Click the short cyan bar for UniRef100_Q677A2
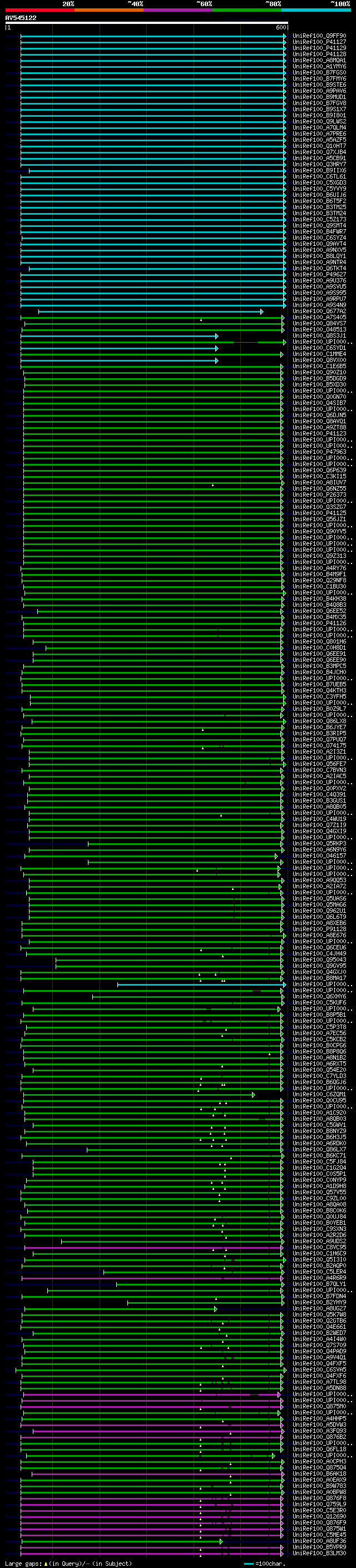Image resolution: width=356 pixels, height=1568 pixels. (151, 311)
